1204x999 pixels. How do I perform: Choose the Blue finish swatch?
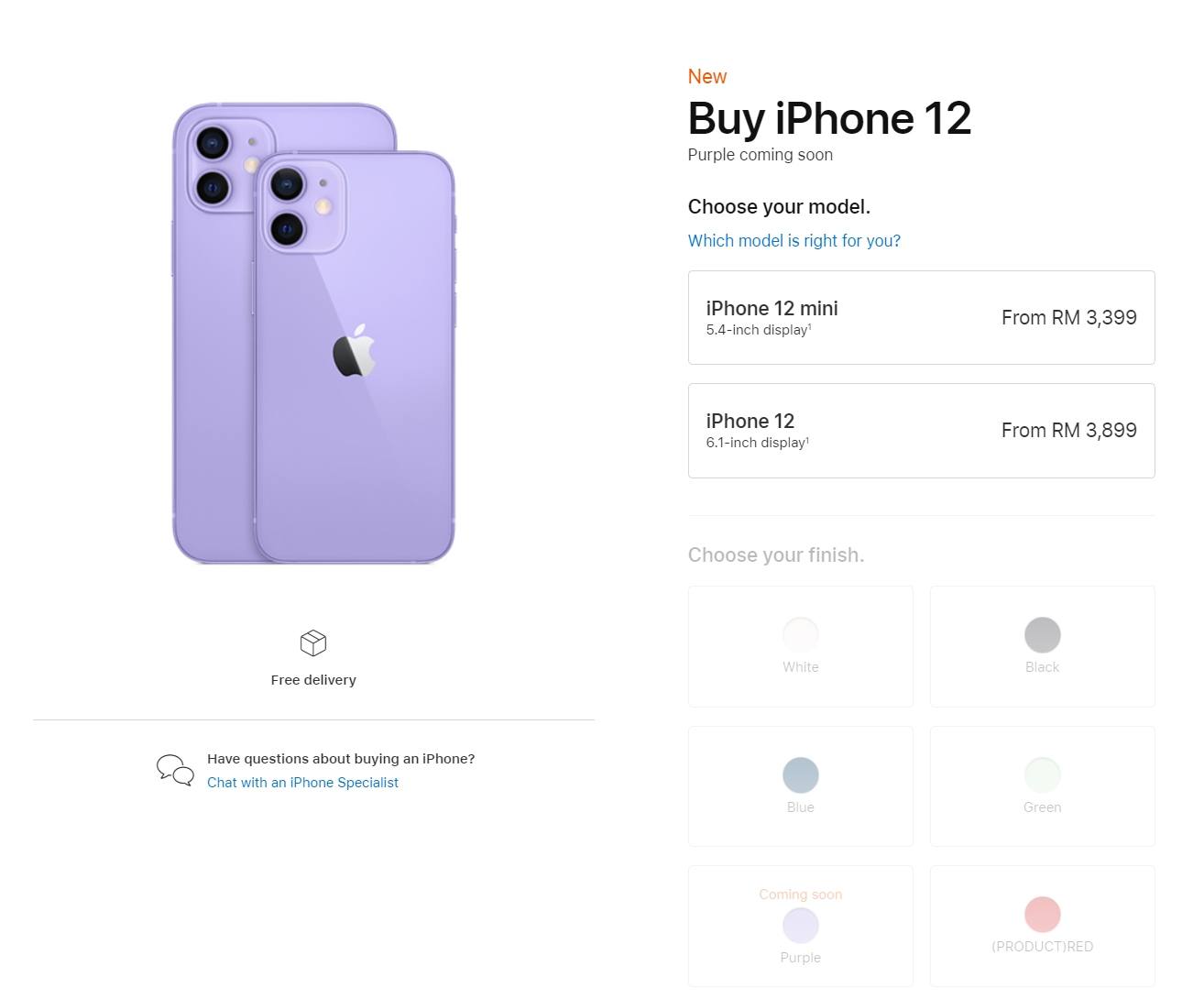click(800, 775)
